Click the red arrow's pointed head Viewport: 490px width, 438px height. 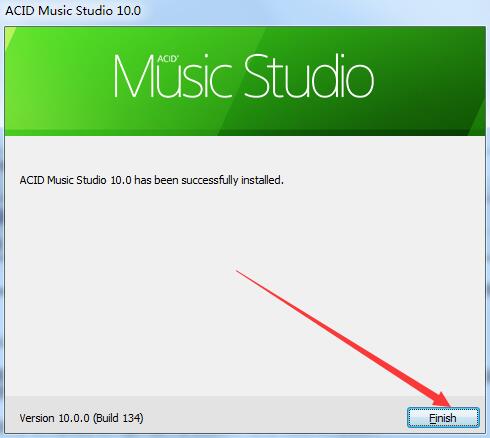tap(445, 401)
